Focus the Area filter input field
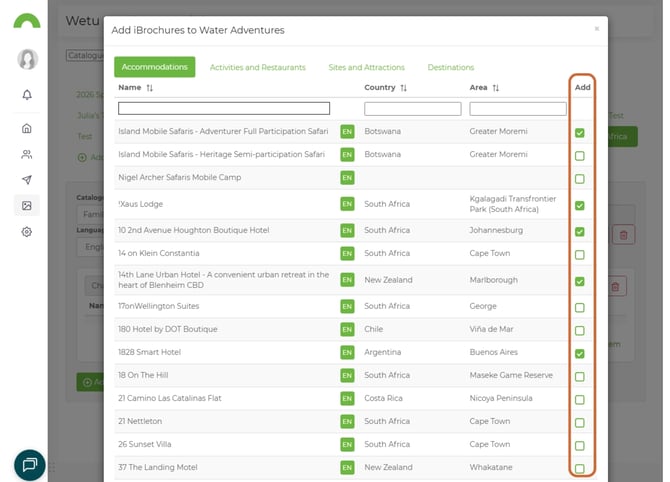The width and height of the screenshot is (670, 482). [x=518, y=109]
